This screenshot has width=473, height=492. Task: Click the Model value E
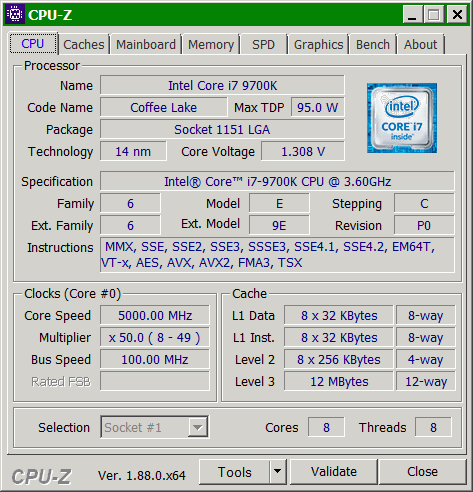click(x=279, y=203)
